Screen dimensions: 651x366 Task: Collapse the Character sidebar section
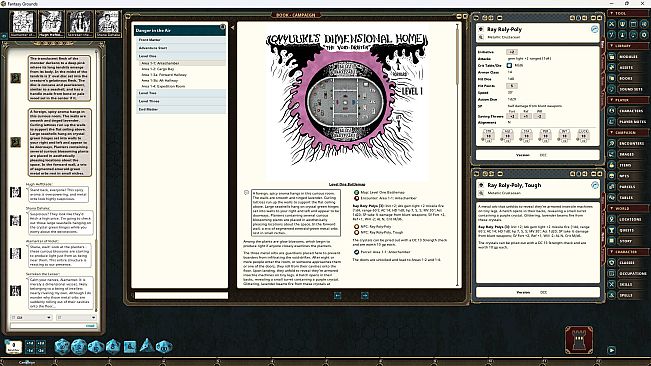pyautogui.click(x=627, y=251)
